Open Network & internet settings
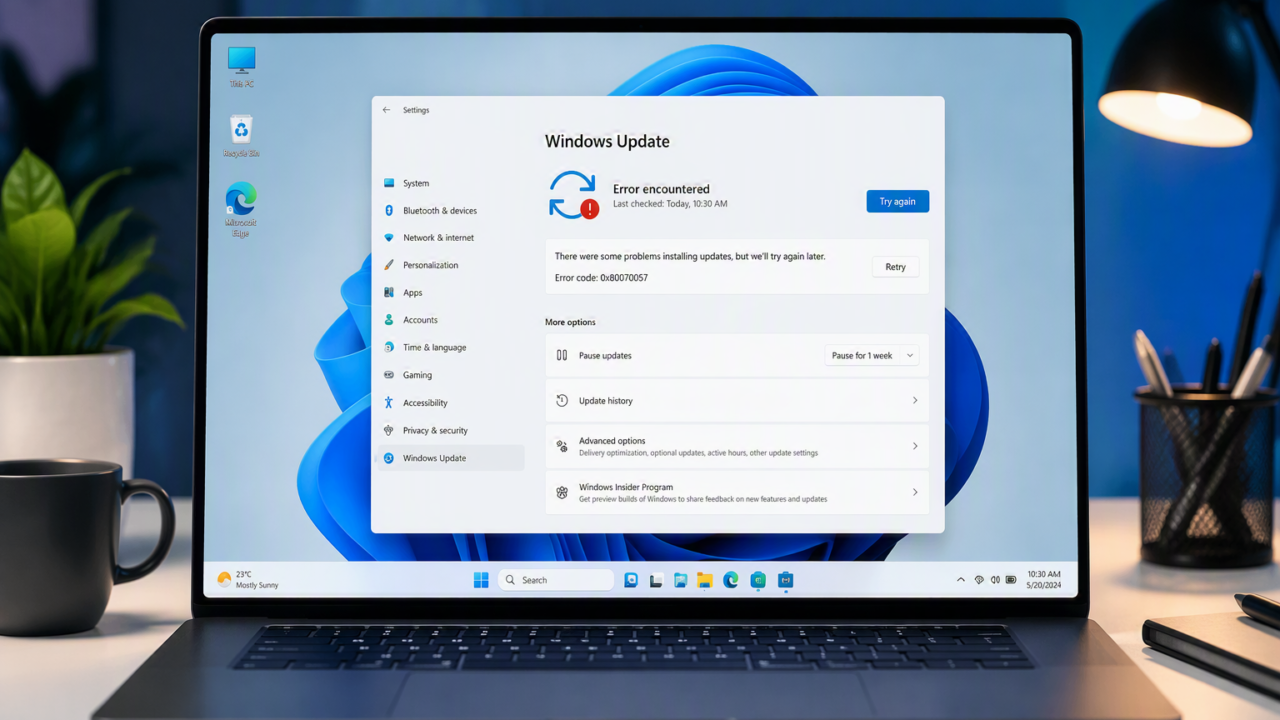The image size is (1280, 720). pyautogui.click(x=449, y=238)
